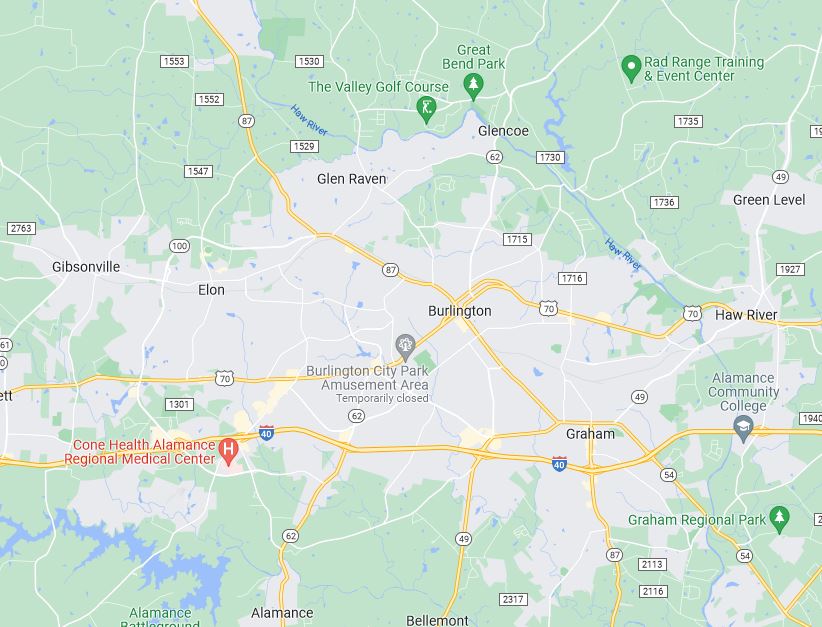Click the Great Bend Park tree pin

pyautogui.click(x=473, y=86)
